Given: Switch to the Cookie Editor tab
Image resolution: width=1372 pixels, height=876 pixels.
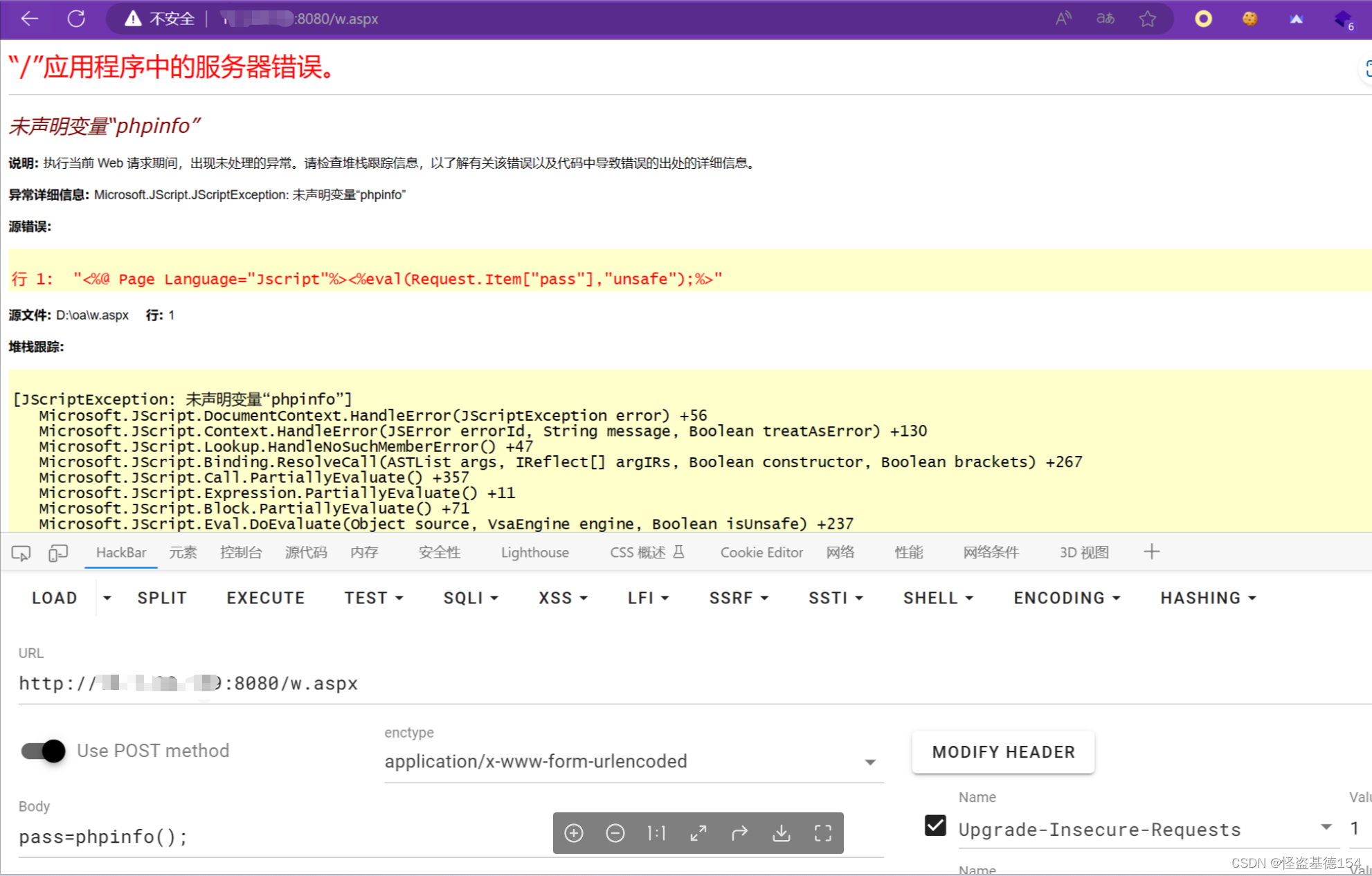Looking at the screenshot, I should click(x=761, y=553).
